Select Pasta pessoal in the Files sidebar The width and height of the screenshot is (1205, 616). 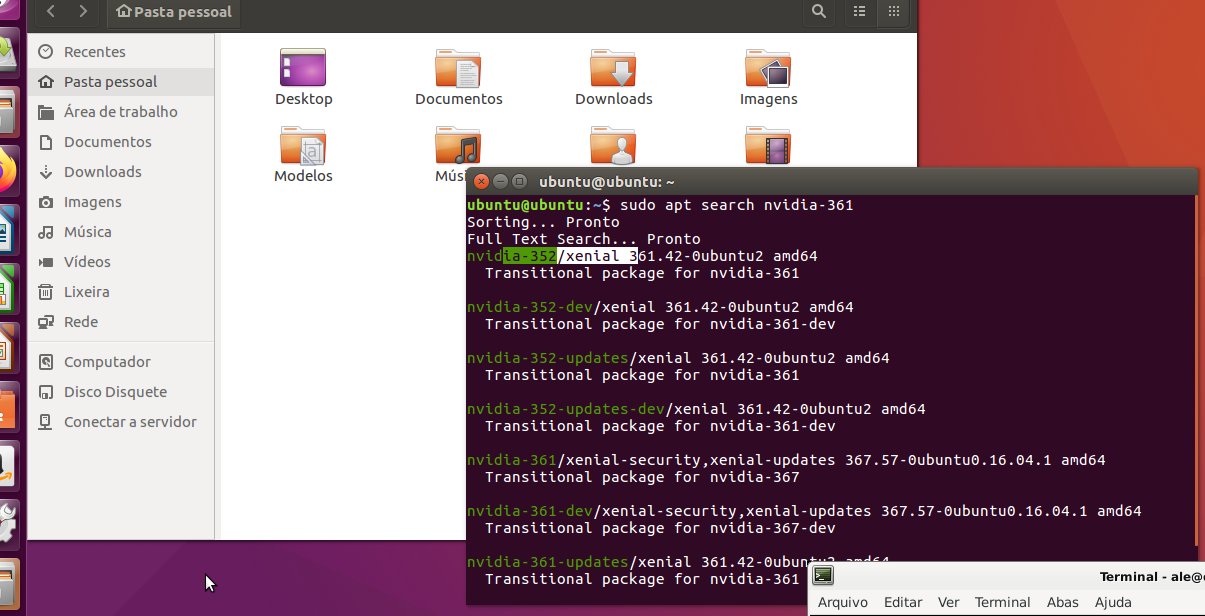[121, 82]
